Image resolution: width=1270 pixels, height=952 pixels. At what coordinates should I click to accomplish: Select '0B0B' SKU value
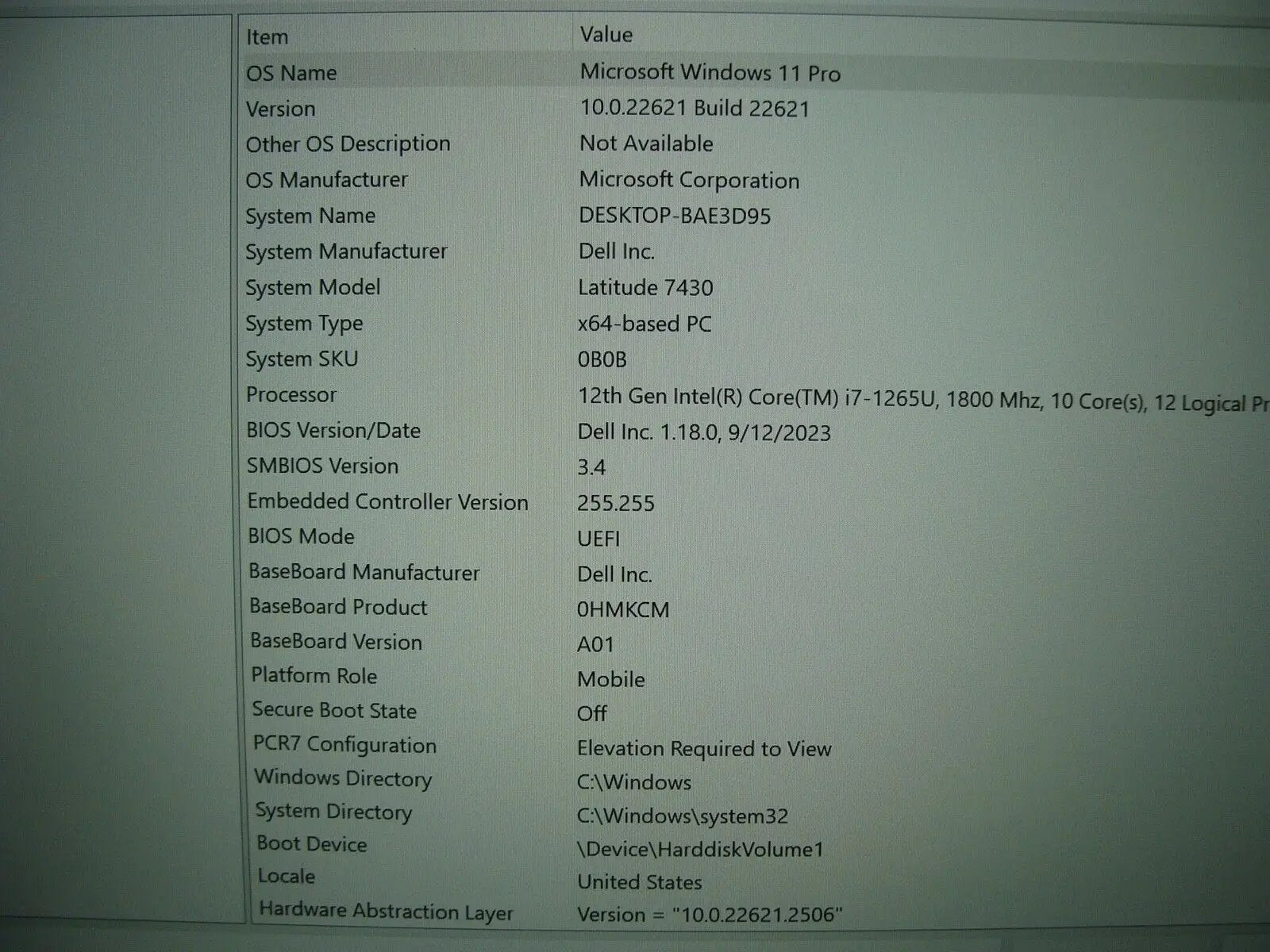click(602, 359)
